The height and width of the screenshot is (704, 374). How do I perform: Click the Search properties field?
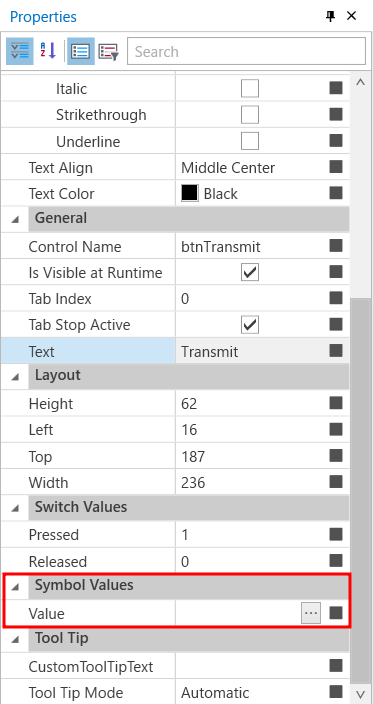click(246, 52)
